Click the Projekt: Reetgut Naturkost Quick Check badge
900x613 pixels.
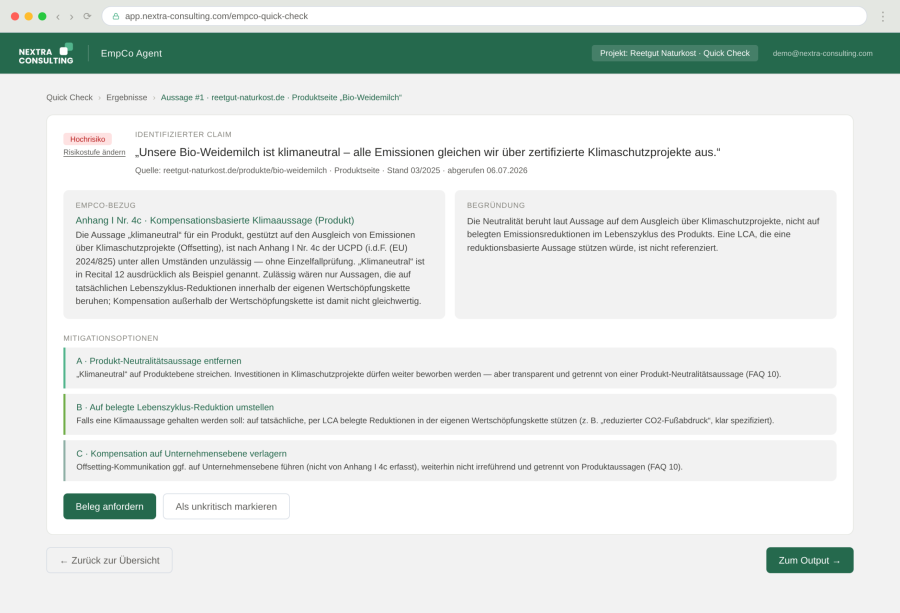point(674,53)
